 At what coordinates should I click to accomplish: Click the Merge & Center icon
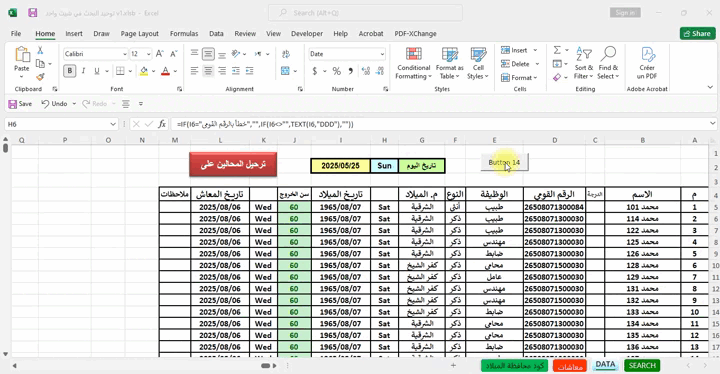coord(285,71)
